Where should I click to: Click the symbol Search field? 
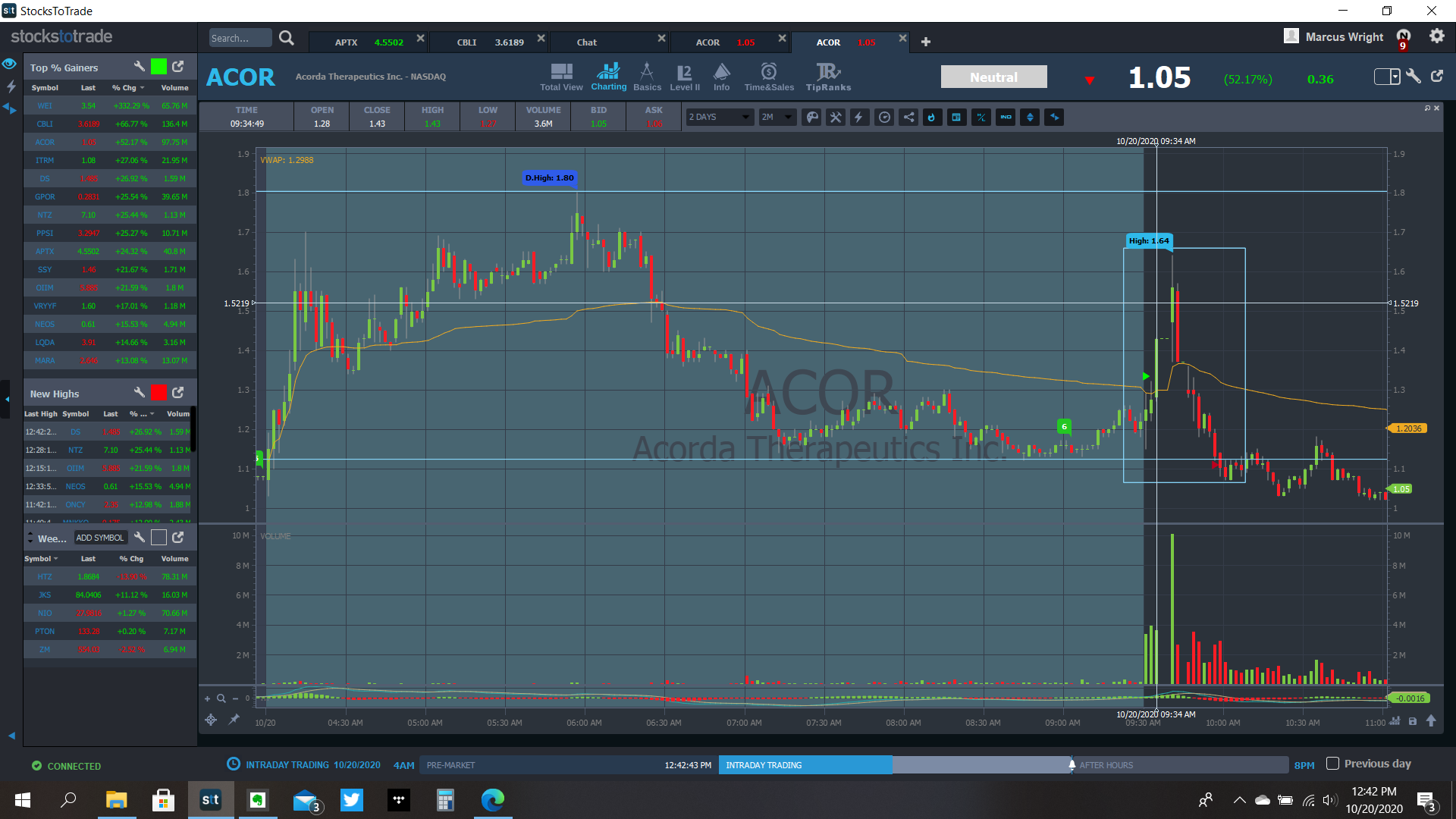pyautogui.click(x=240, y=38)
